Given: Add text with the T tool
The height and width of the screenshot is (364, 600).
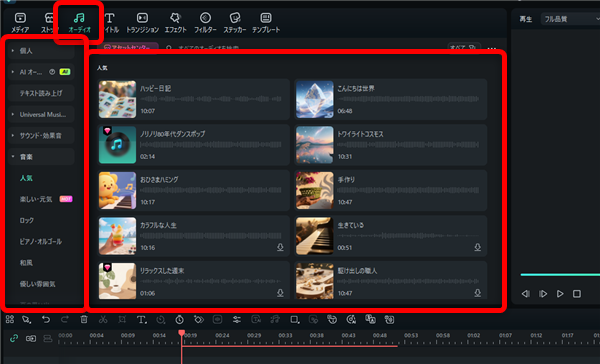Looking at the screenshot, I should [142, 319].
